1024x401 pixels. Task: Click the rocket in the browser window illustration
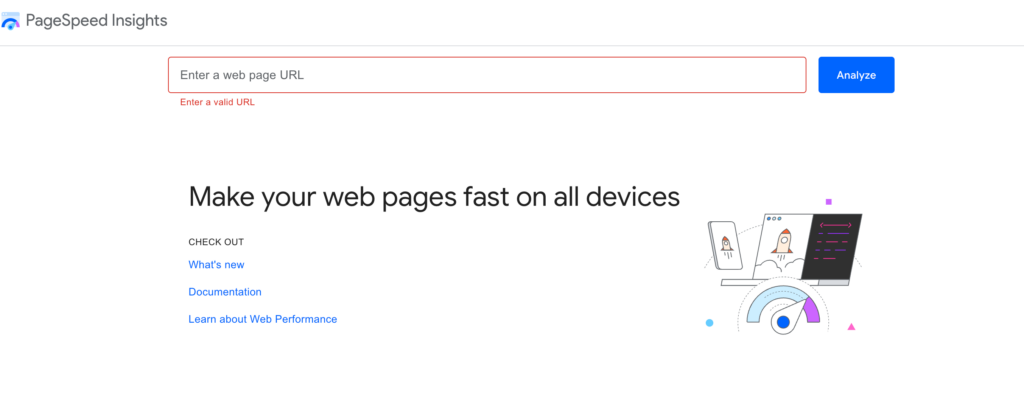click(784, 240)
